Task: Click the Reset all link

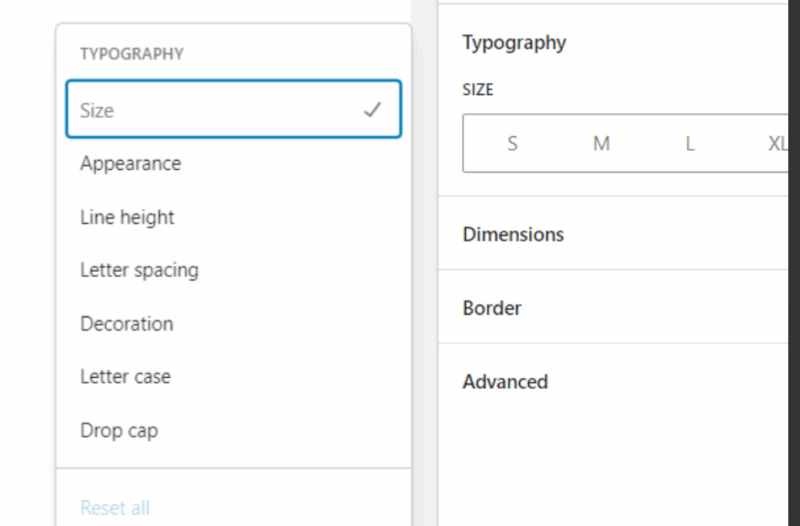Action: (115, 508)
